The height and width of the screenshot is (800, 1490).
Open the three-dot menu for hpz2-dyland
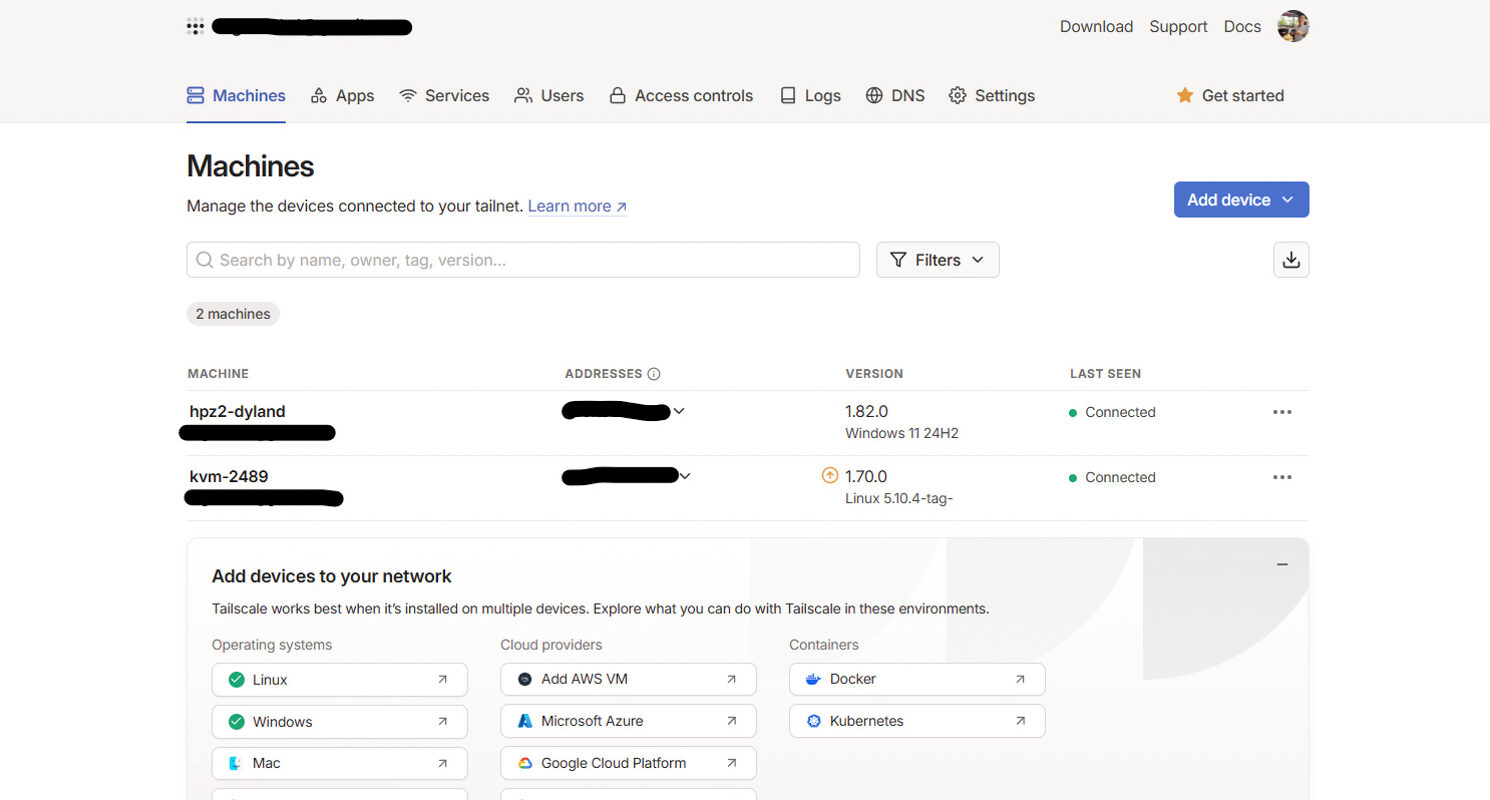pyautogui.click(x=1282, y=412)
